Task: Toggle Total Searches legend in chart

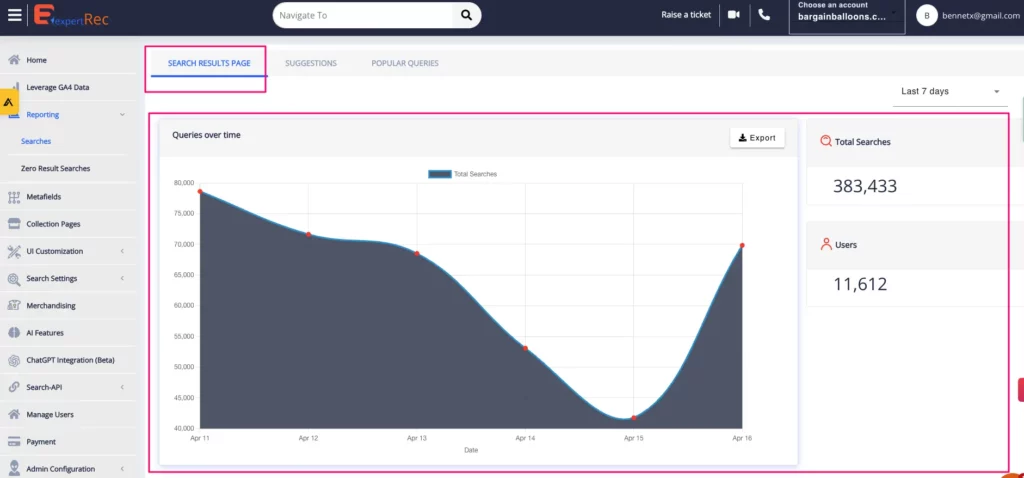Action: [462, 174]
